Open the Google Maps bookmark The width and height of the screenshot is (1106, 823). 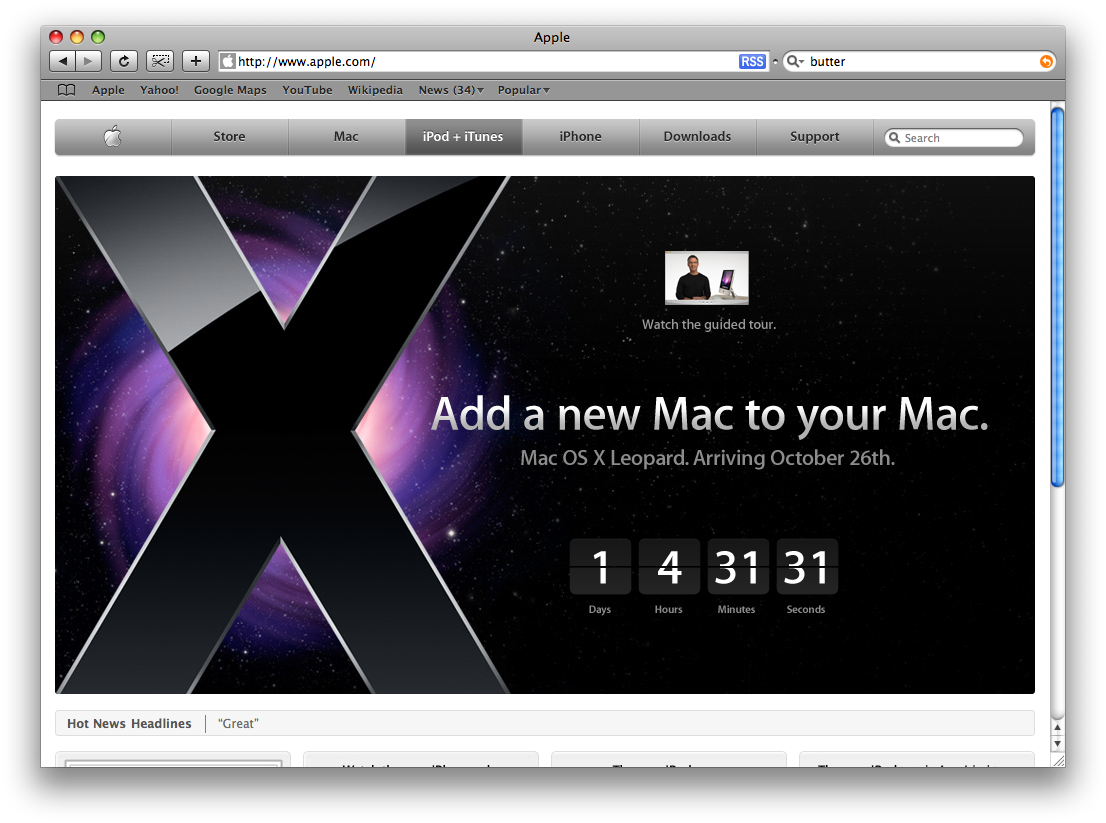click(230, 90)
